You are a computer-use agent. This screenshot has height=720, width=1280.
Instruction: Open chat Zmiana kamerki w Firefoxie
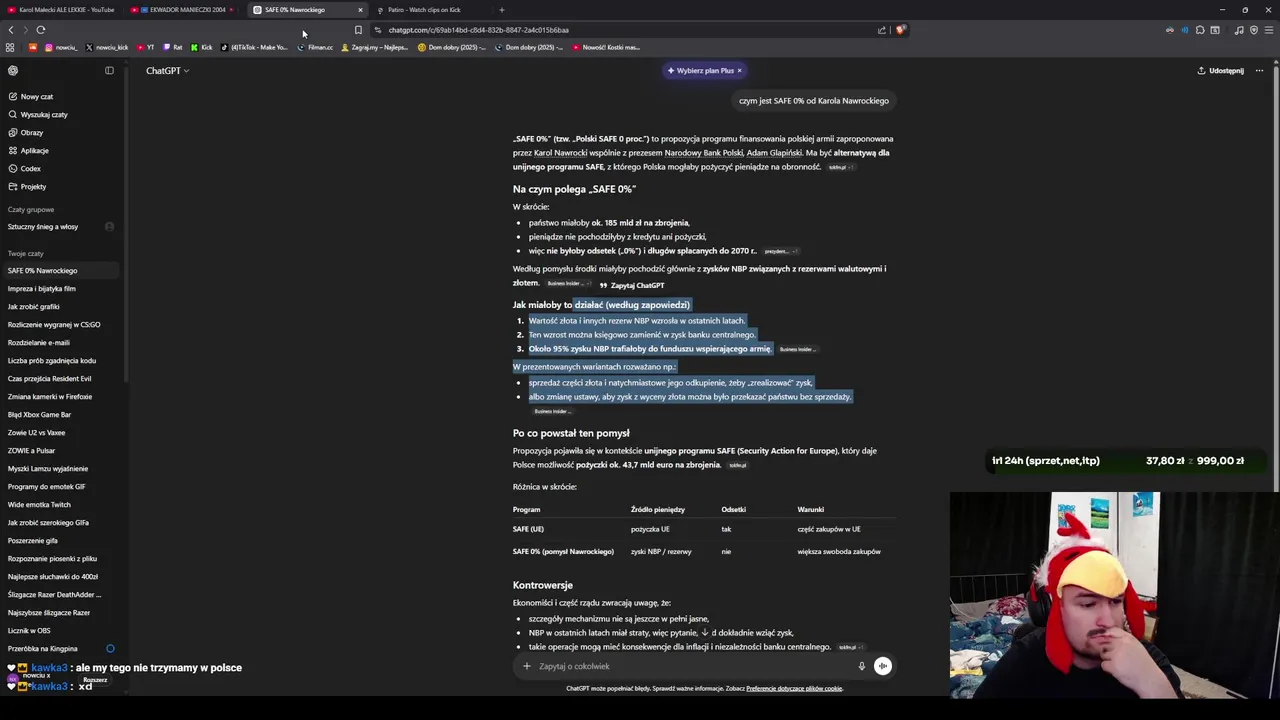click(x=60, y=397)
